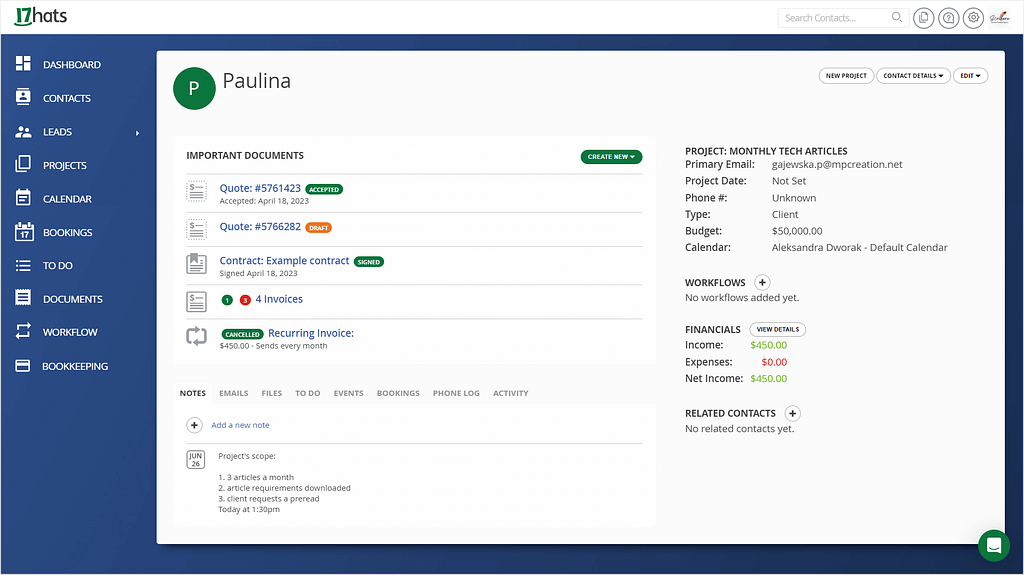Click the Signed status badge

(x=369, y=262)
